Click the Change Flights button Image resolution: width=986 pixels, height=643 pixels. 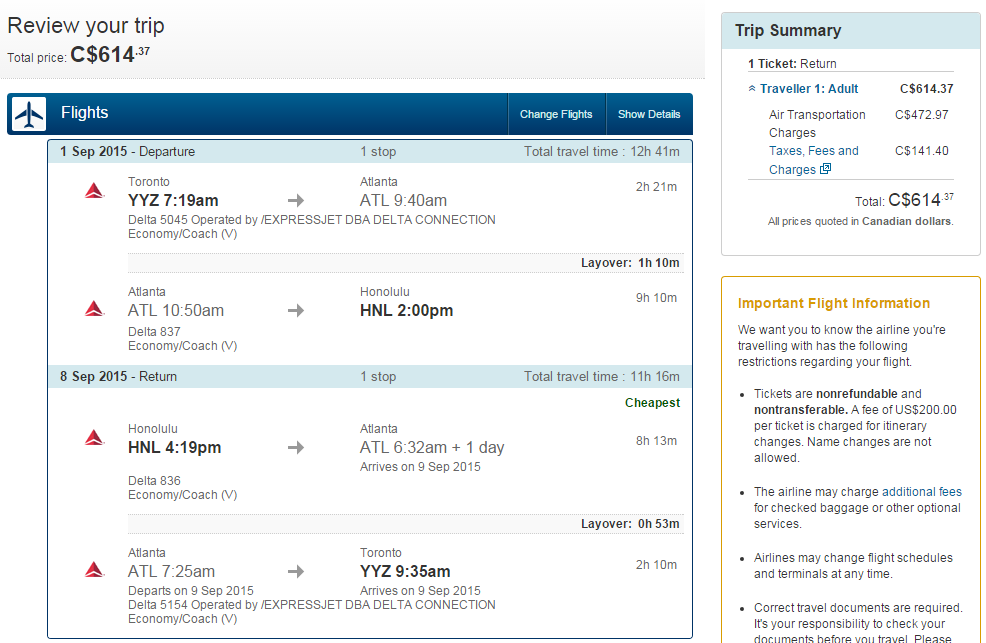(556, 114)
